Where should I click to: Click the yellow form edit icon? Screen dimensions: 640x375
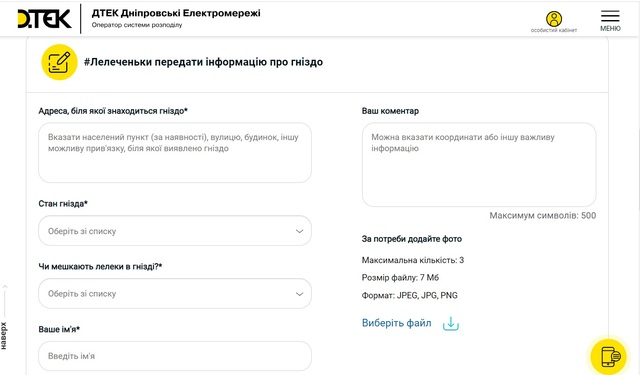59,62
